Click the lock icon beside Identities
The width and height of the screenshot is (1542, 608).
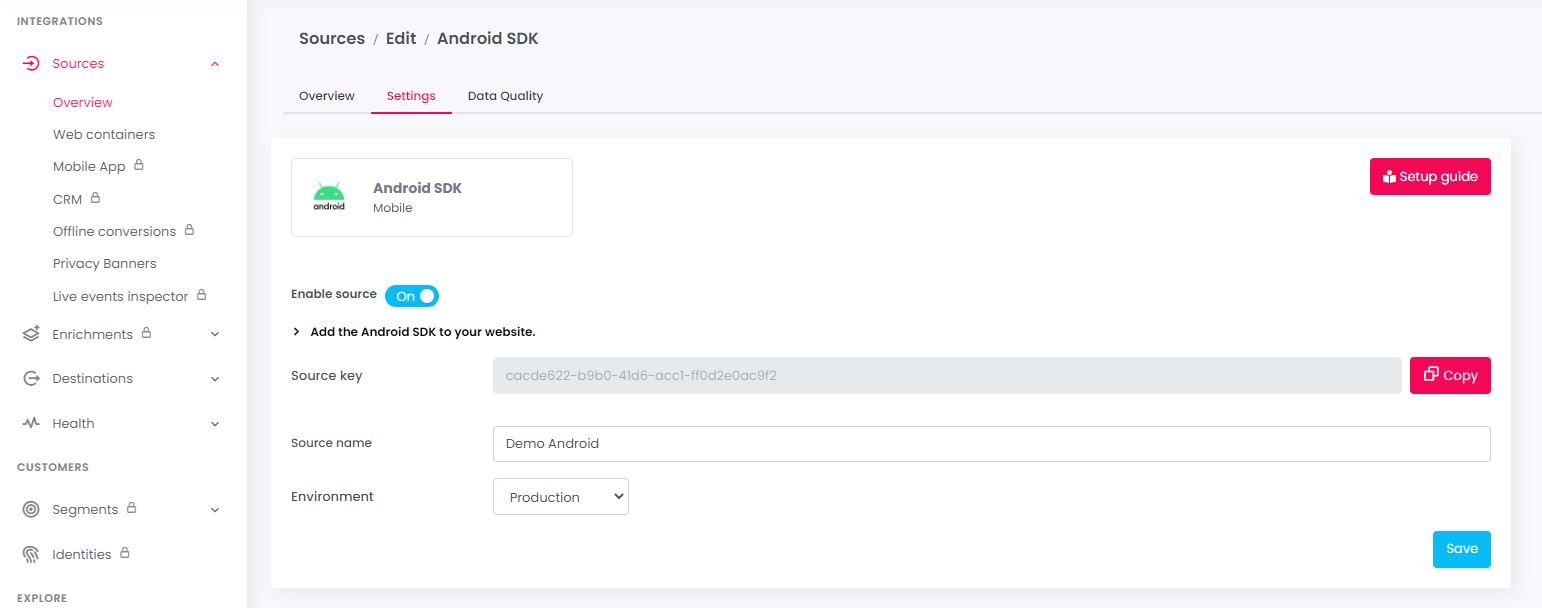[x=125, y=552]
